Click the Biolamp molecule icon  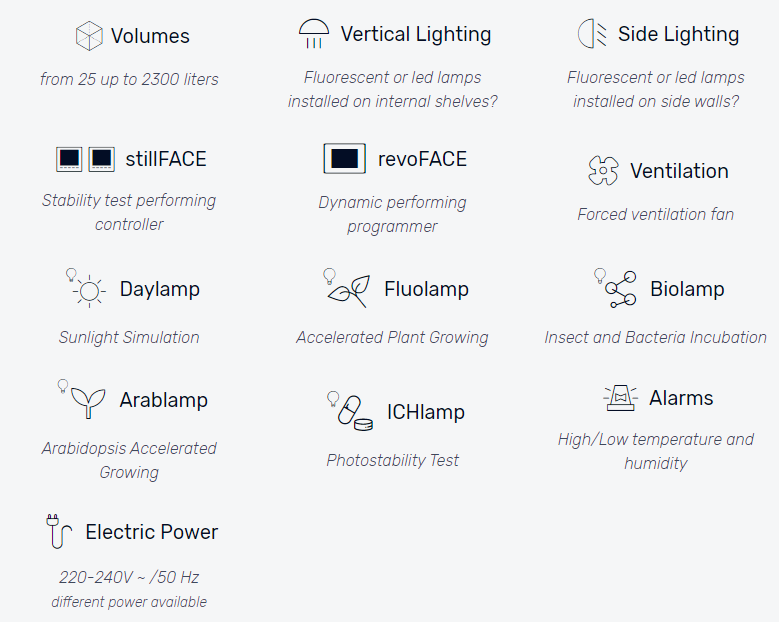pos(615,289)
